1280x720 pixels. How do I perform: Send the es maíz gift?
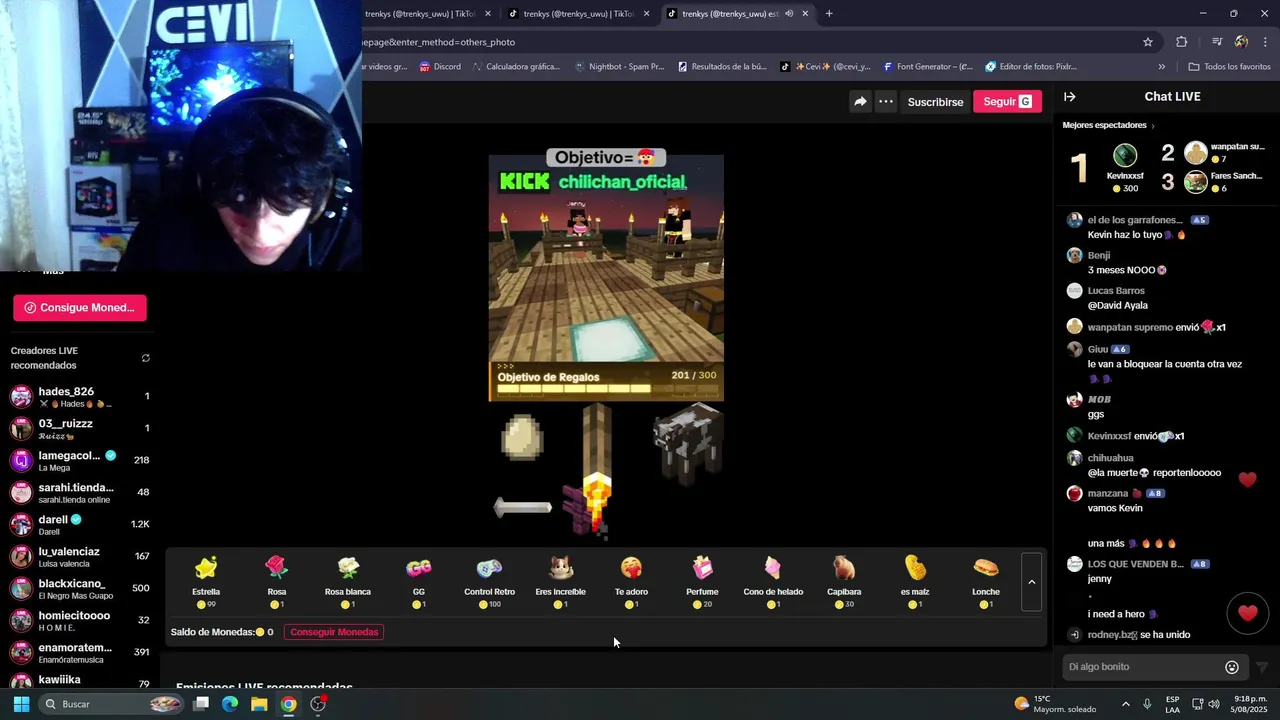pyautogui.click(x=915, y=582)
